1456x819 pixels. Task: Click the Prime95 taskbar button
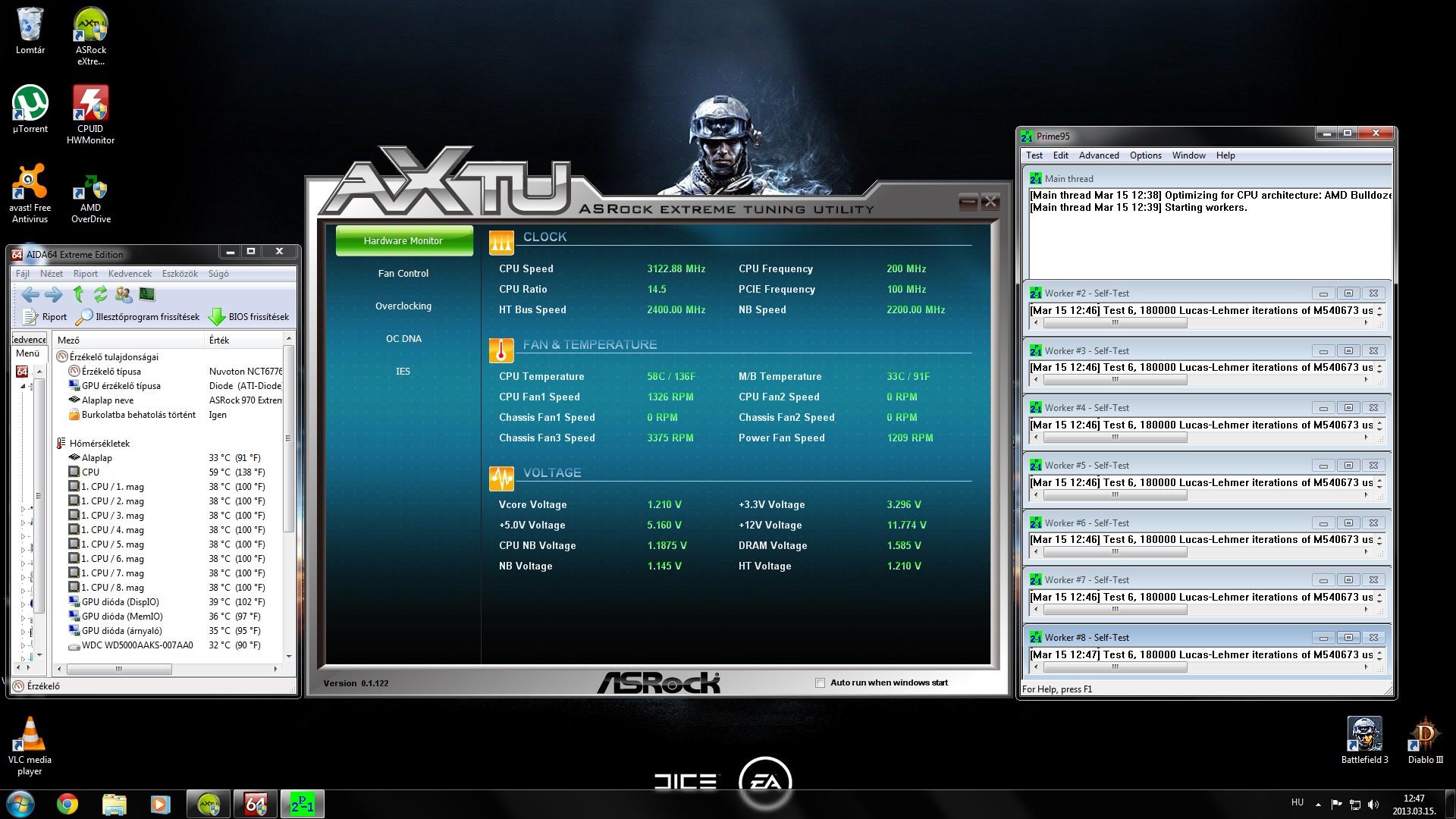point(302,804)
